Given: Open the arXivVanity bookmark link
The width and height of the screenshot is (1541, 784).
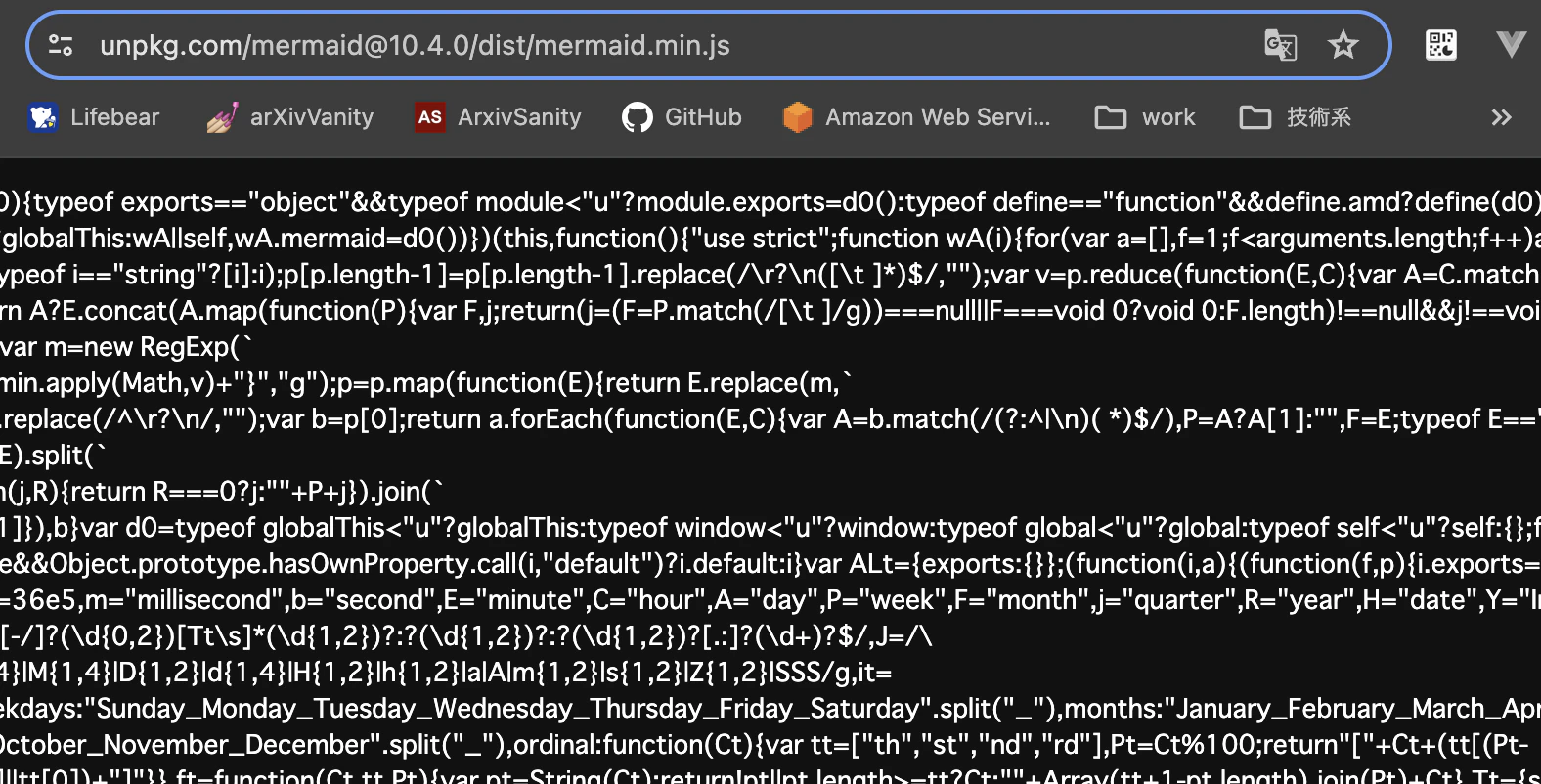Looking at the screenshot, I should [x=290, y=117].
